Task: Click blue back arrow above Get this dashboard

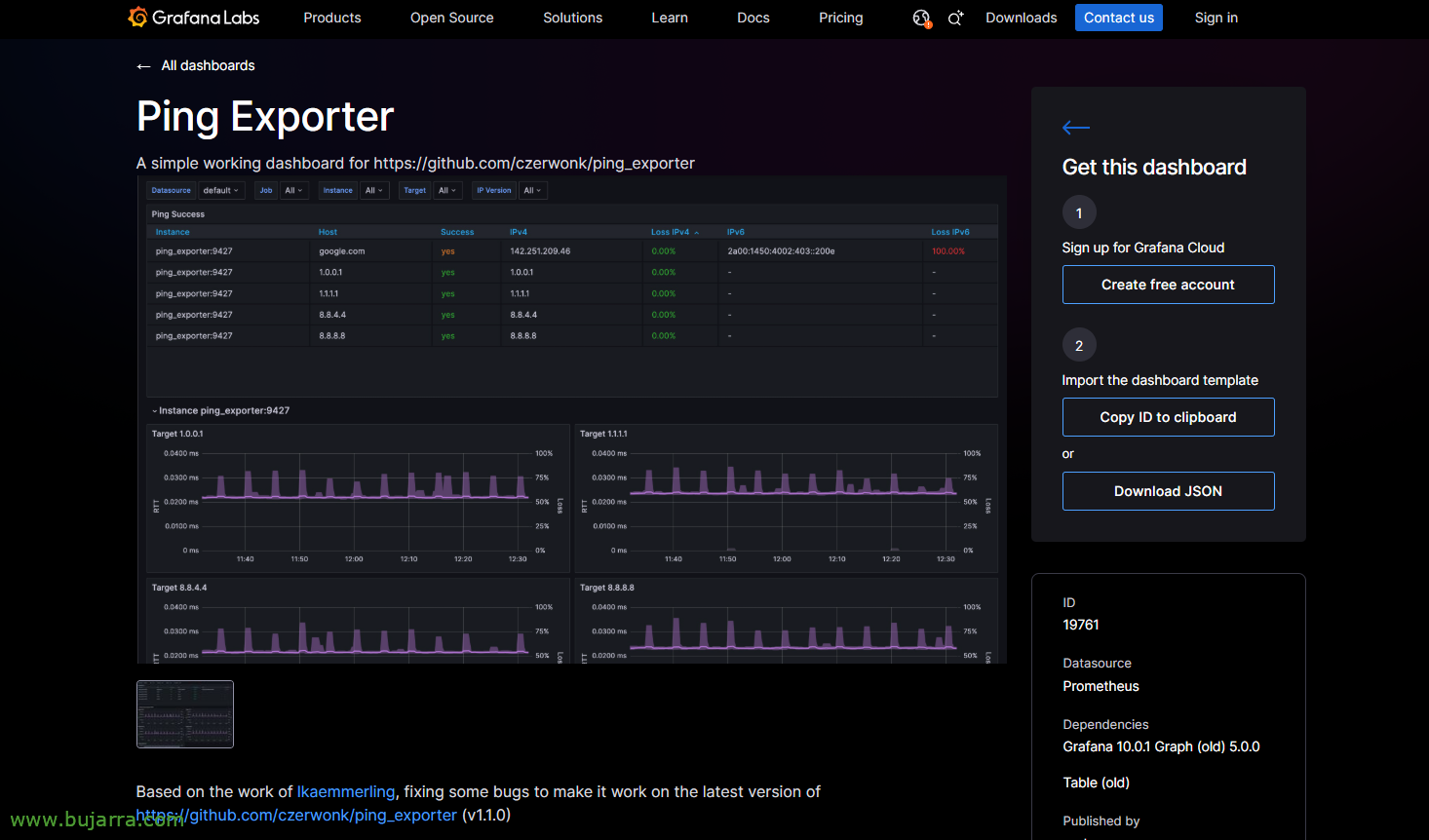Action: click(x=1076, y=128)
